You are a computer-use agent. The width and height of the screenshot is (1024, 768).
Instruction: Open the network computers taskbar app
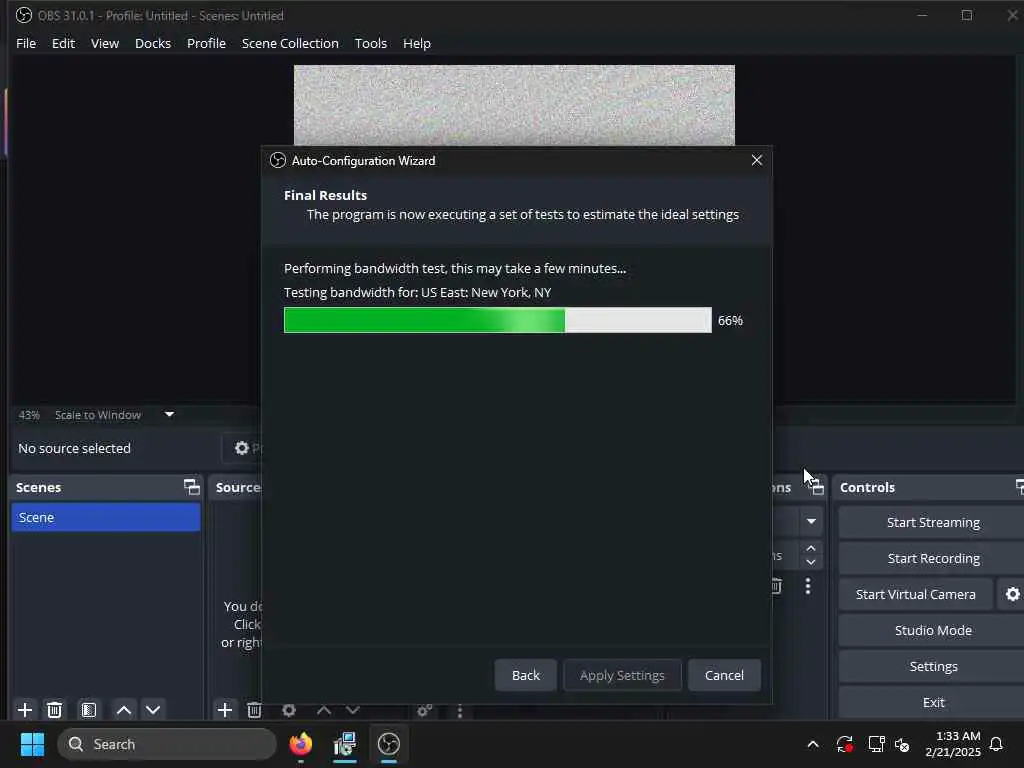pos(345,744)
